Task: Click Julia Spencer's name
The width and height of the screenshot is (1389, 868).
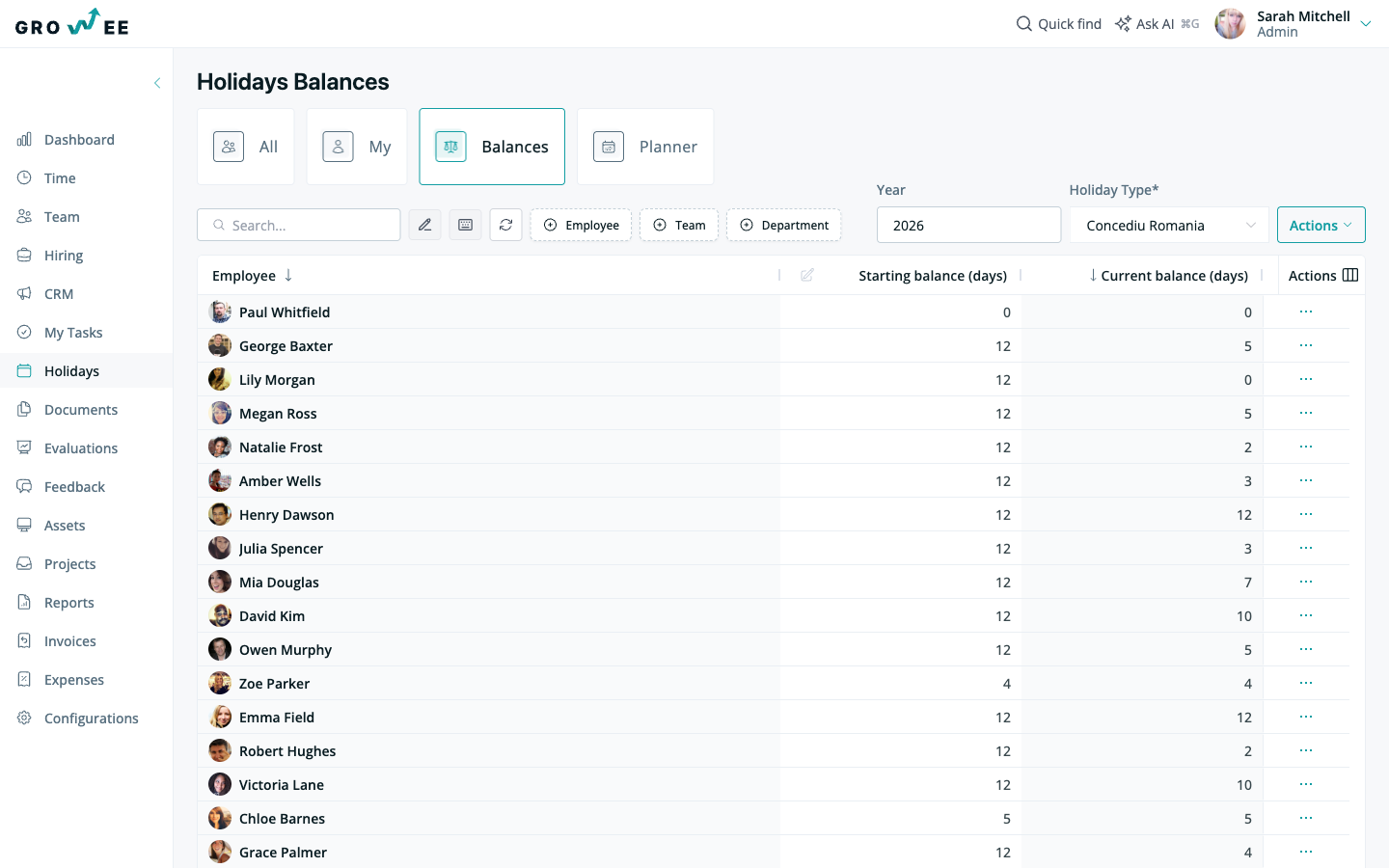Action: click(x=281, y=549)
